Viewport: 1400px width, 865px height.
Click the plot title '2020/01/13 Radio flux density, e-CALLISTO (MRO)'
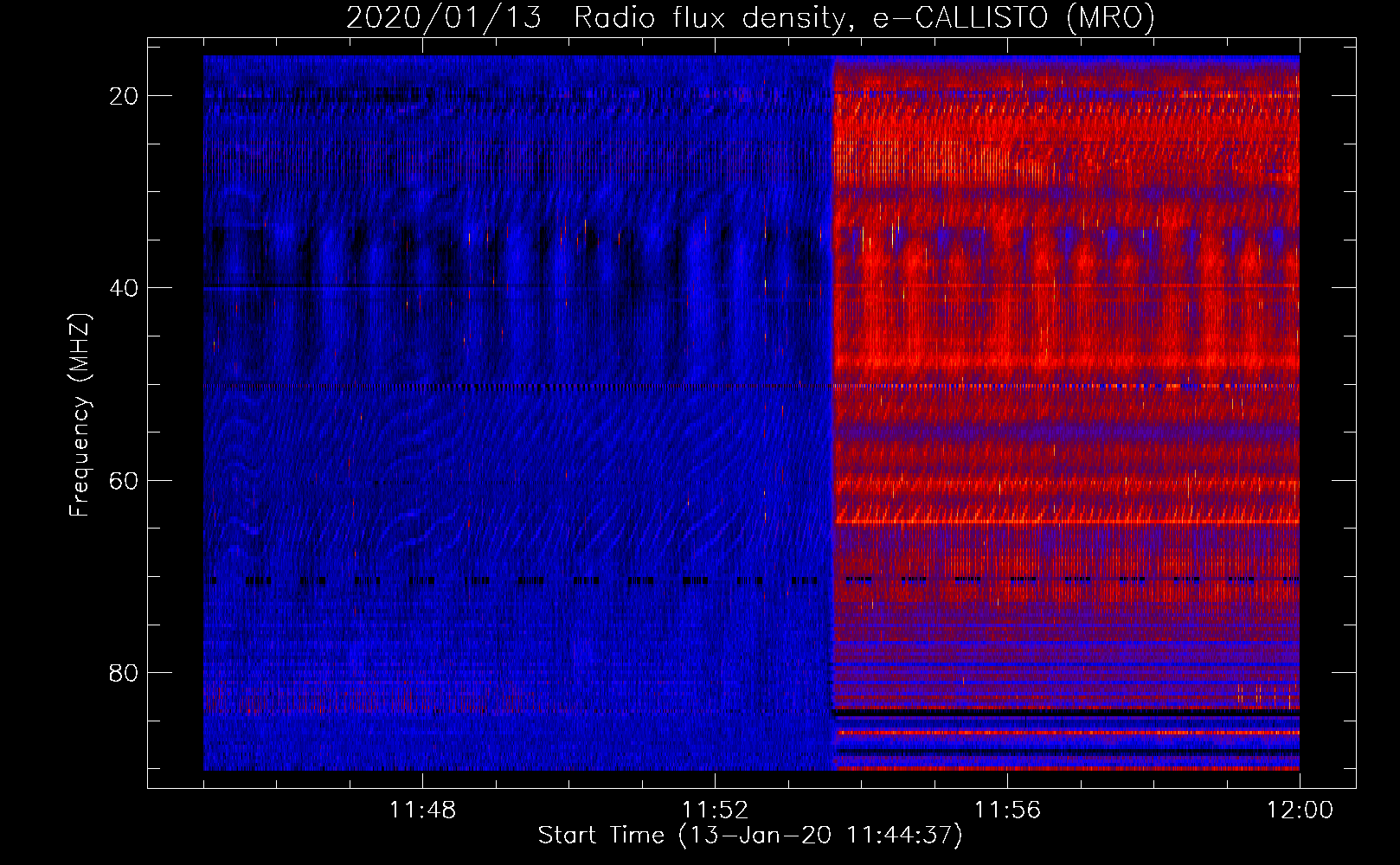coord(750,17)
